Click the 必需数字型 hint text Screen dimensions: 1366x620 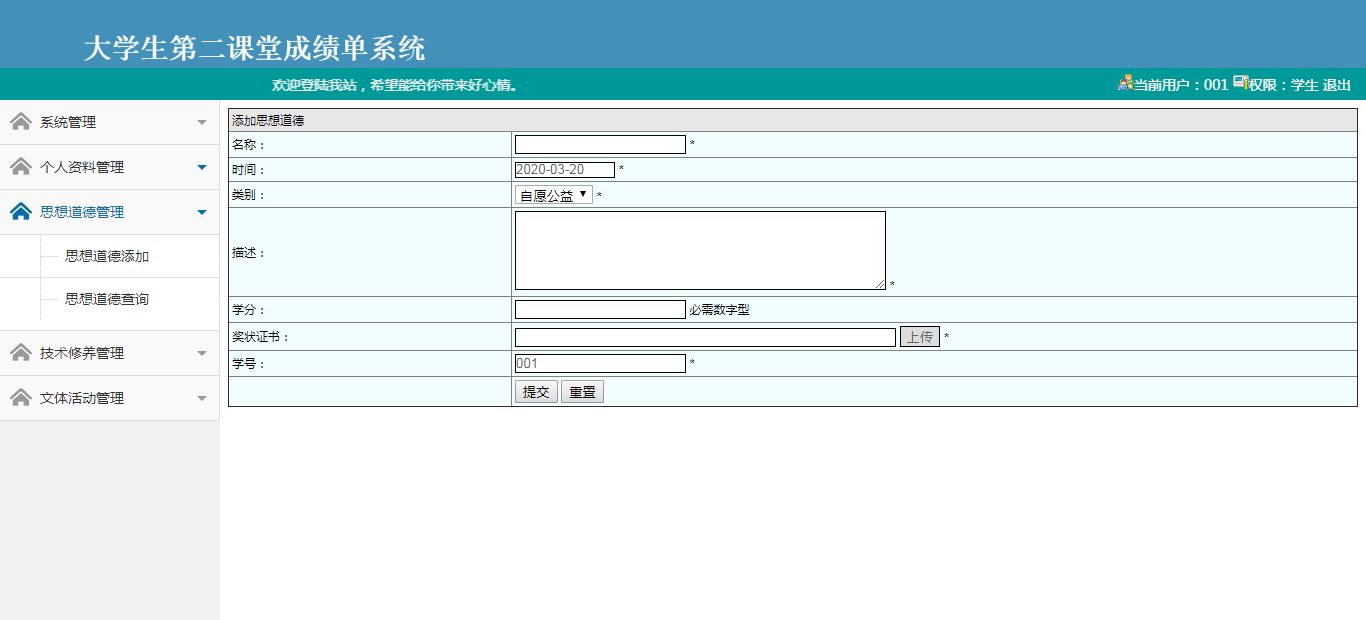point(719,310)
